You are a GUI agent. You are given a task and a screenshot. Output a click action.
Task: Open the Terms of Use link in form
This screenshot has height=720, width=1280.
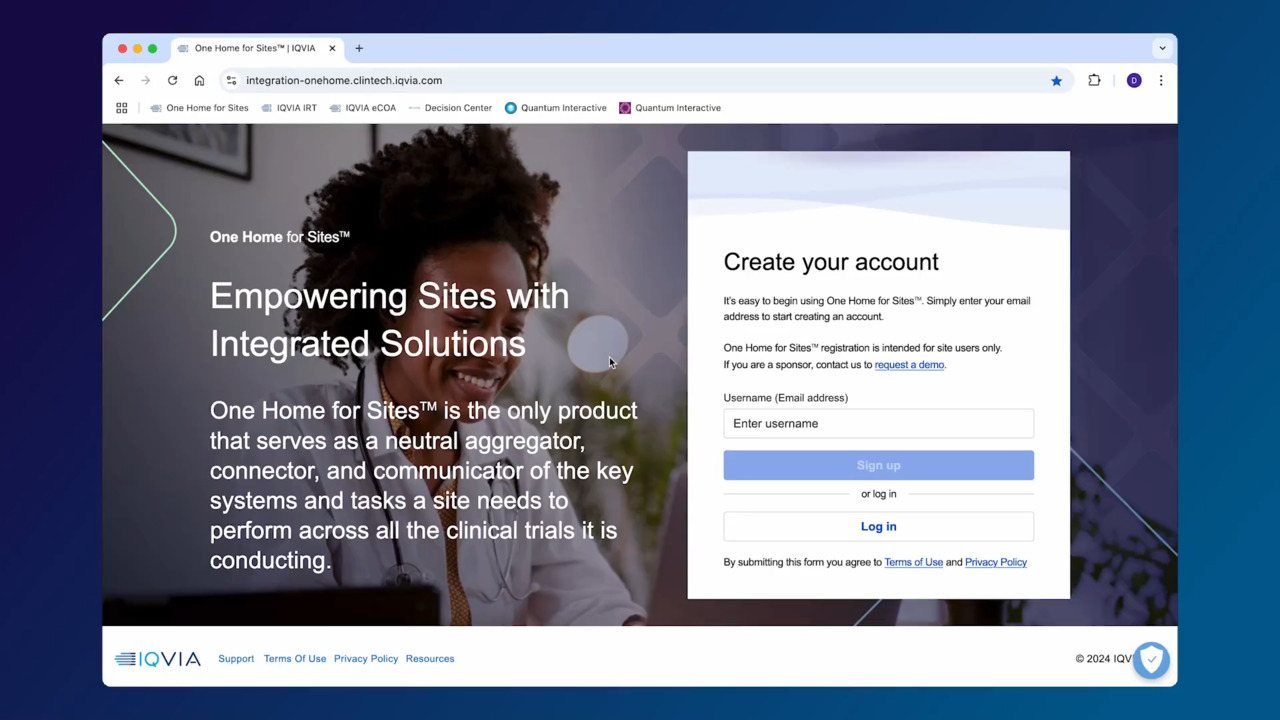tap(913, 562)
